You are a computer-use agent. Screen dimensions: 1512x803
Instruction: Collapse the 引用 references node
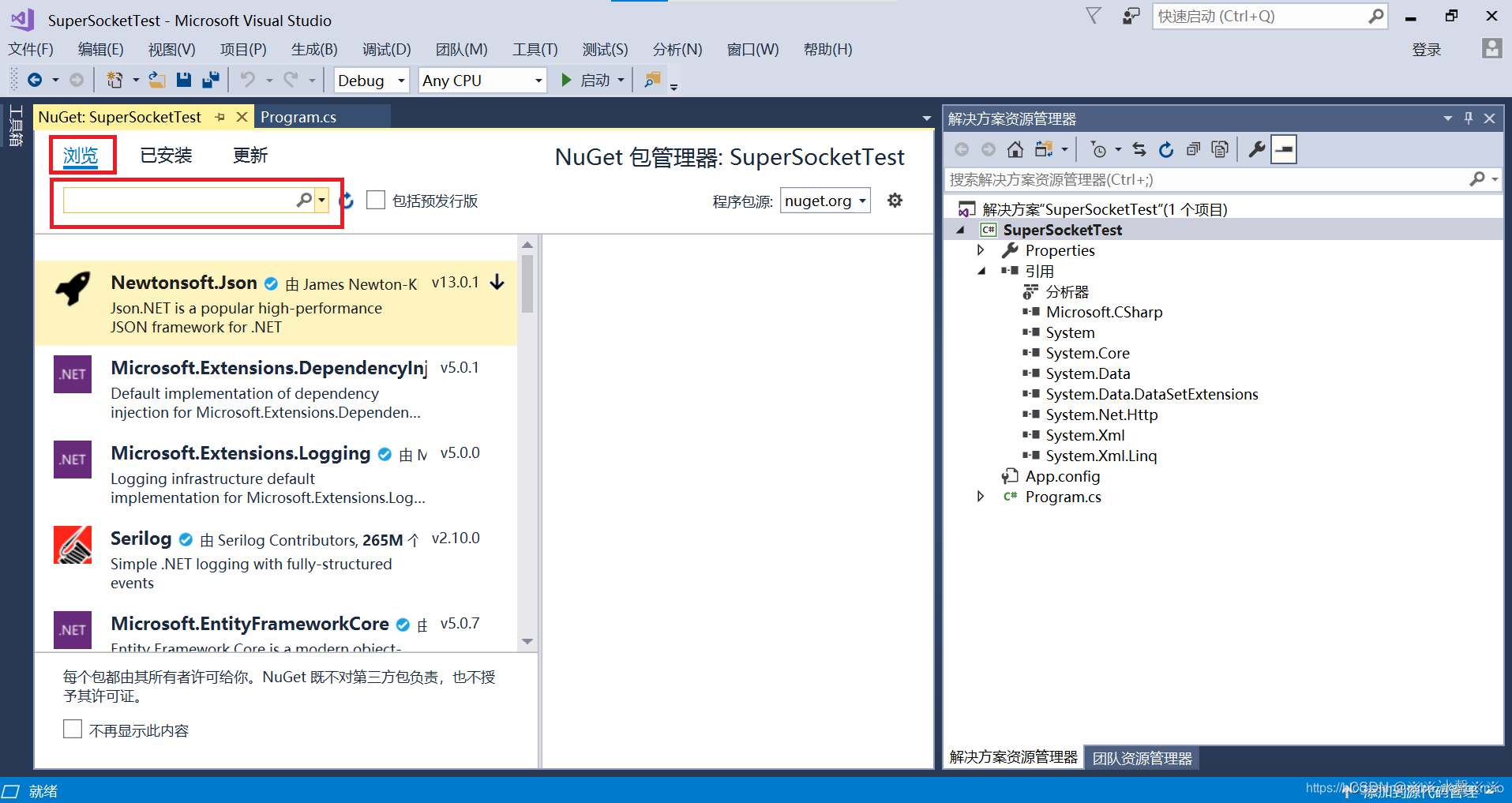pos(981,271)
